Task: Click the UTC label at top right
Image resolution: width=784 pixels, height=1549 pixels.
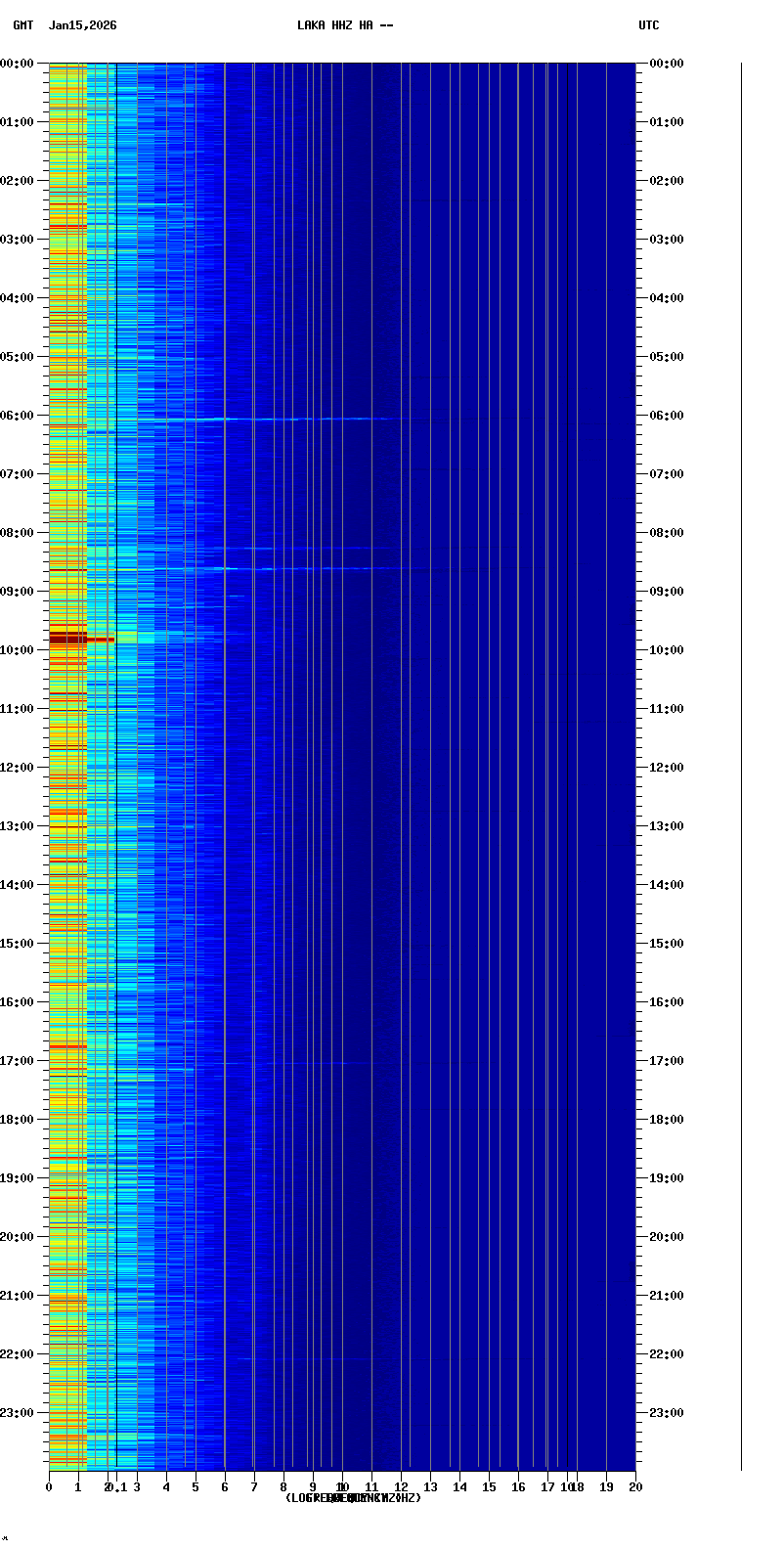Action: [x=648, y=25]
